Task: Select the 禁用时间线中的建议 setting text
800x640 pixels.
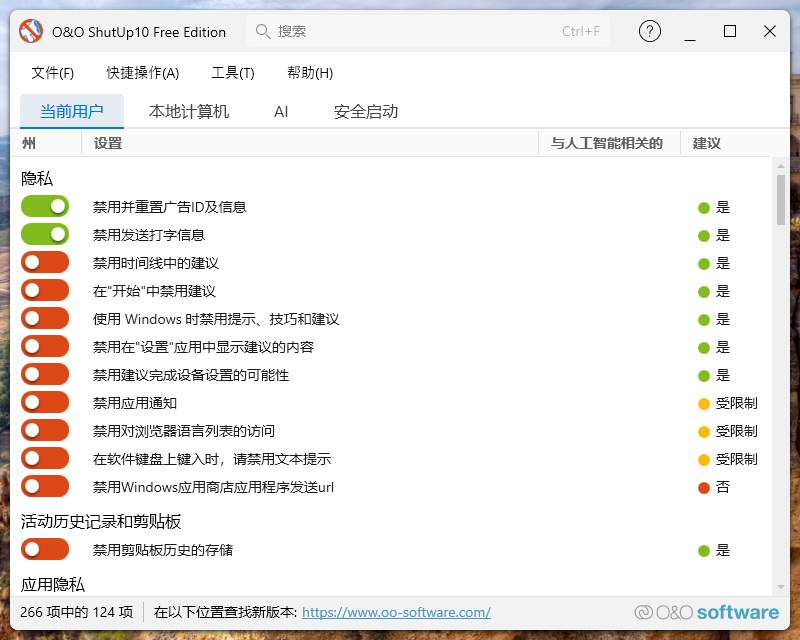Action: click(156, 263)
